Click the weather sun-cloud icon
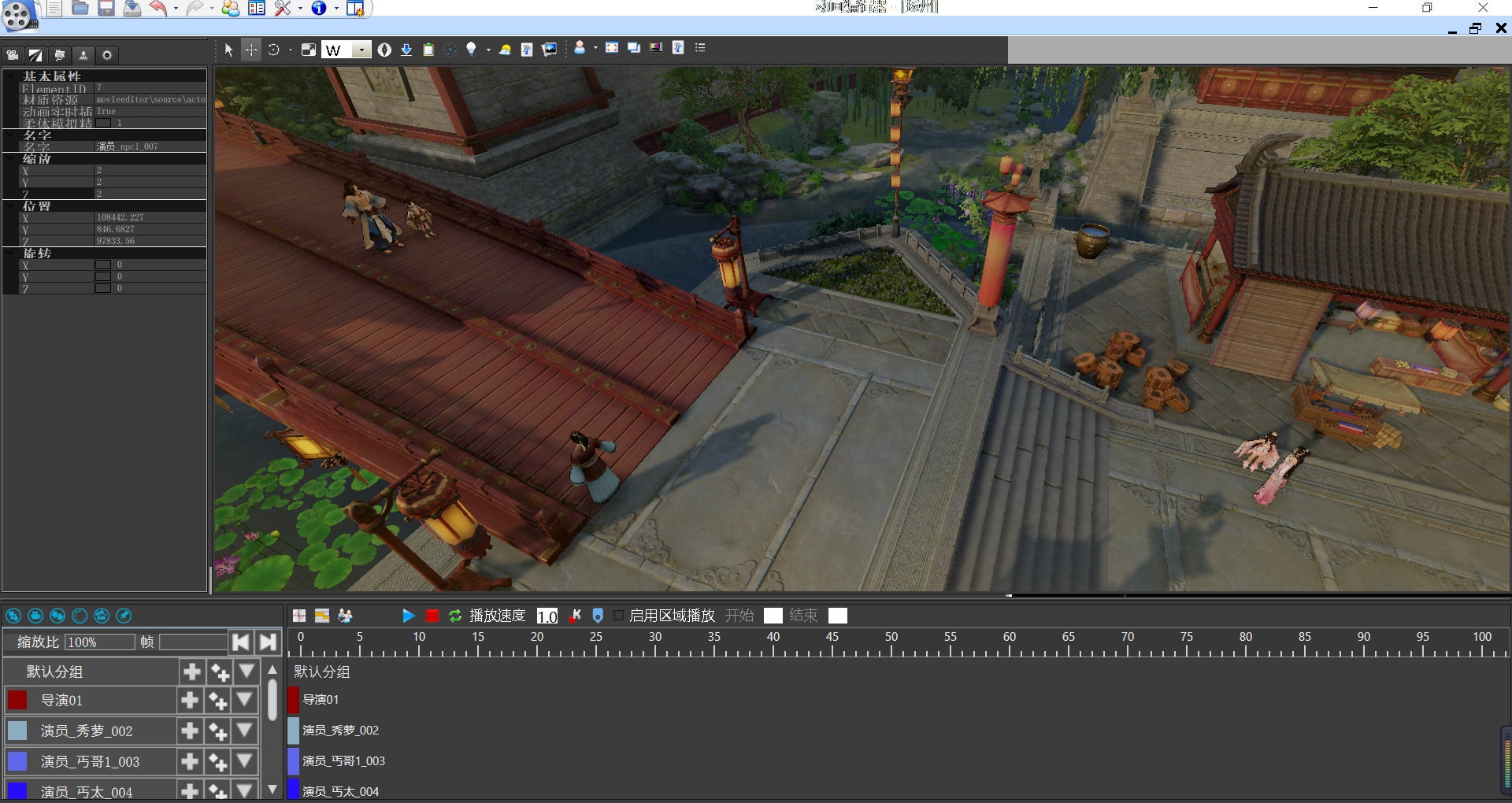 [505, 50]
